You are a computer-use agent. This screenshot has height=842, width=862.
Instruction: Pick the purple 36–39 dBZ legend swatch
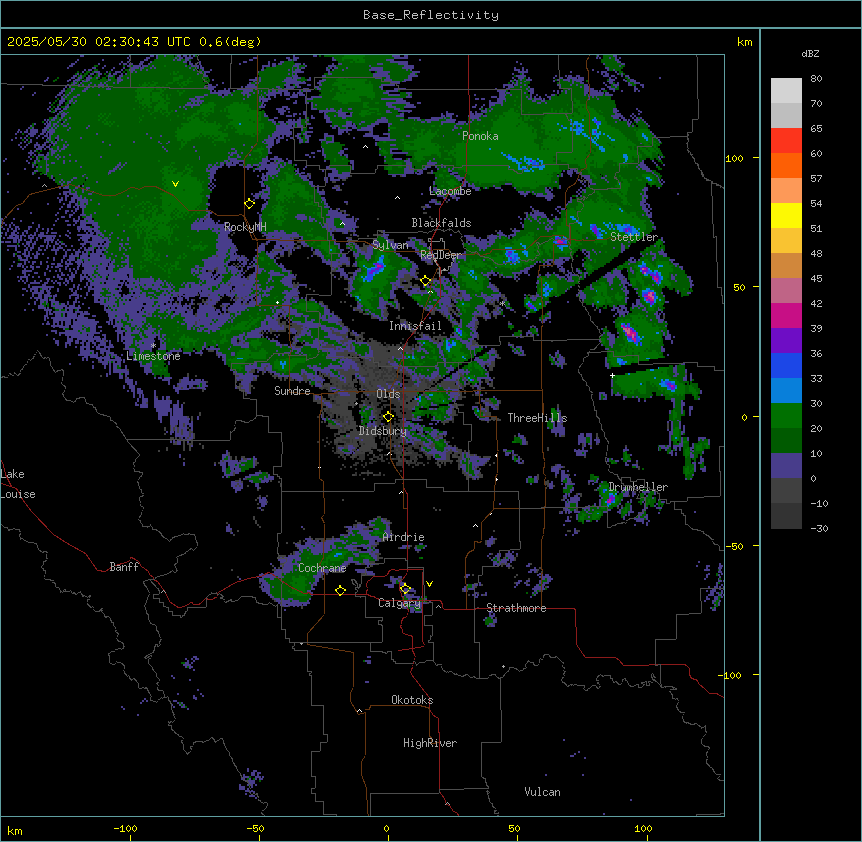pos(786,341)
